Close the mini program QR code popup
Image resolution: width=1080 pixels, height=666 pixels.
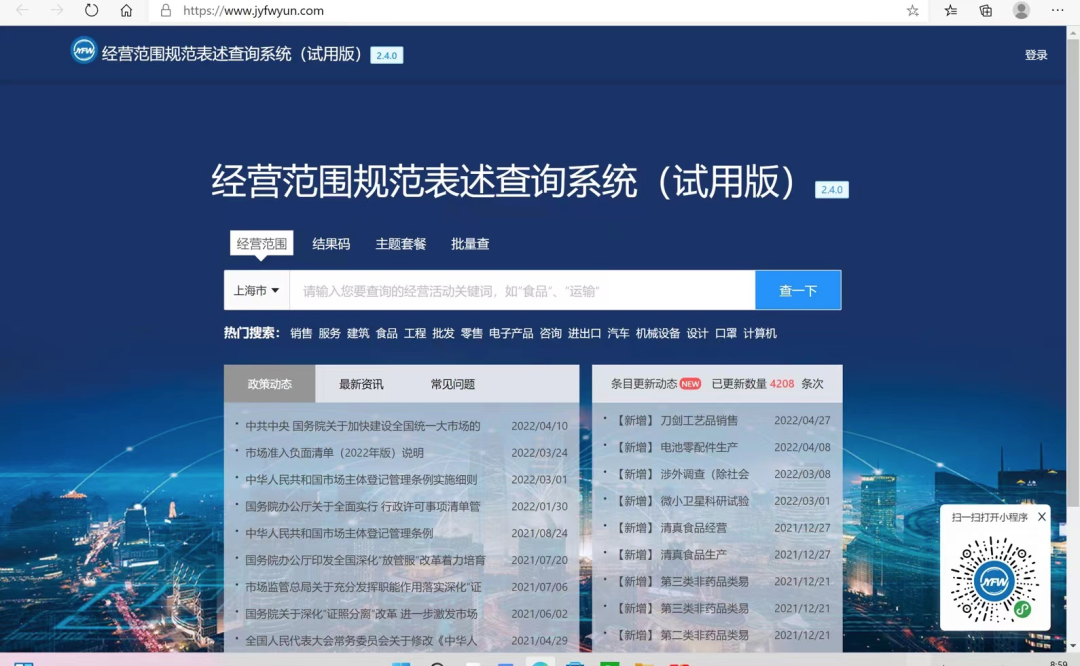point(1041,517)
